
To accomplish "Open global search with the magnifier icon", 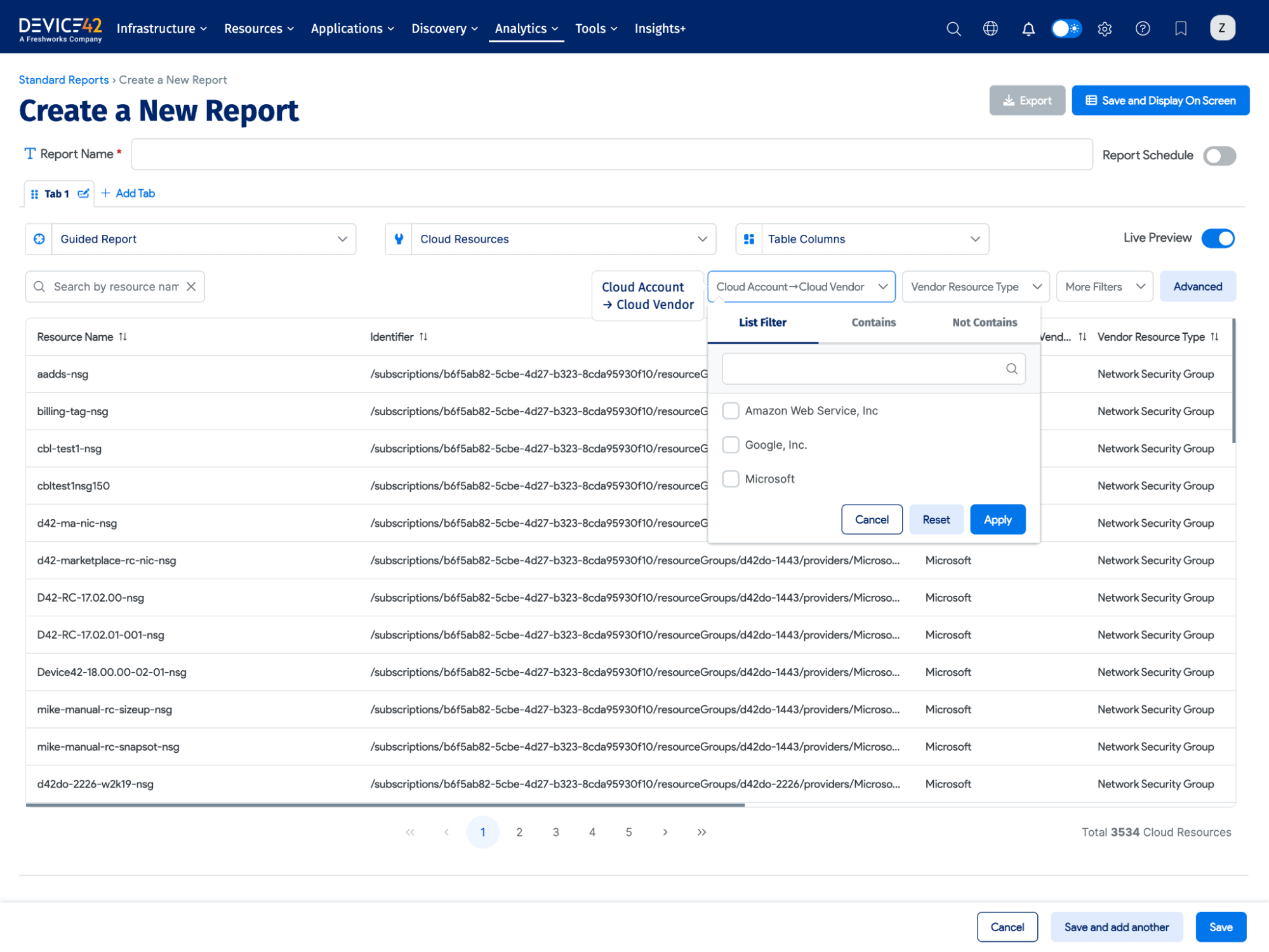I will (x=953, y=29).
